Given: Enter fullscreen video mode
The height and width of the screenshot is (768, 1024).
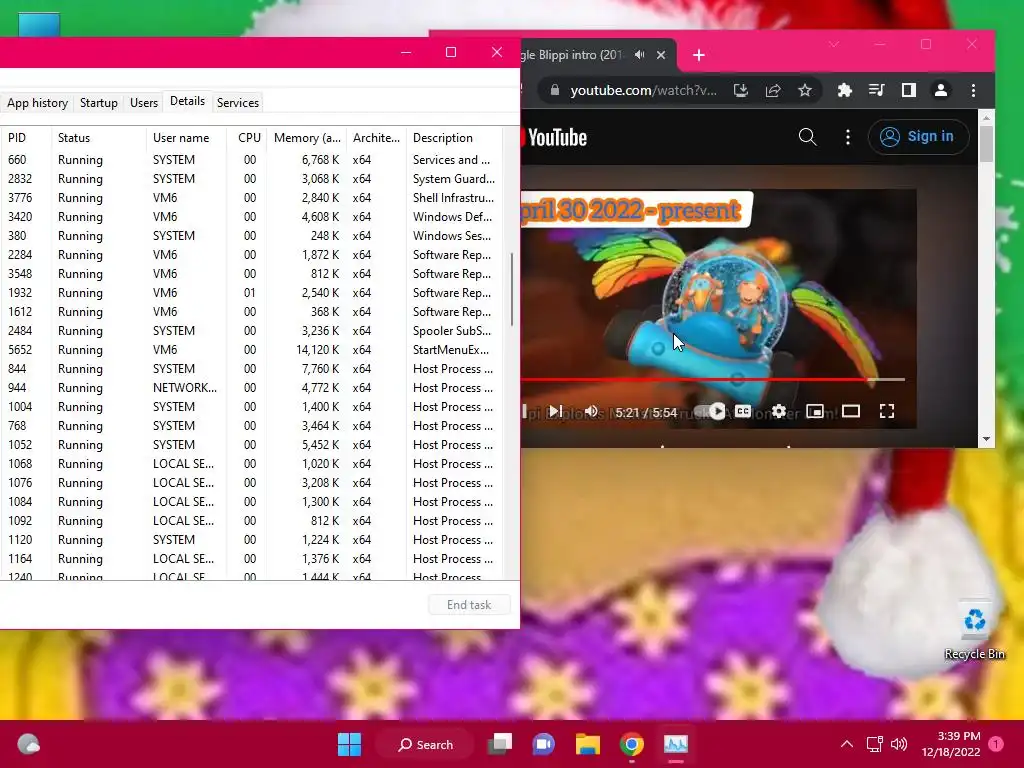Looking at the screenshot, I should point(886,411).
